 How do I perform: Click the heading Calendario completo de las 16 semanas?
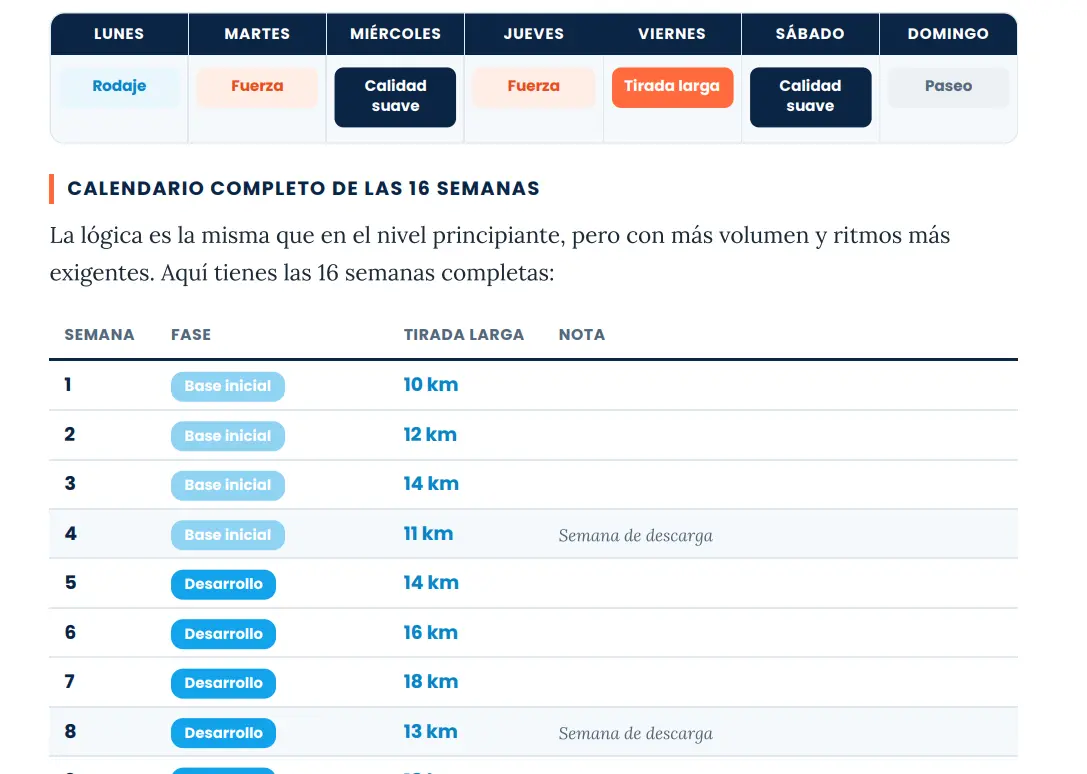303,189
